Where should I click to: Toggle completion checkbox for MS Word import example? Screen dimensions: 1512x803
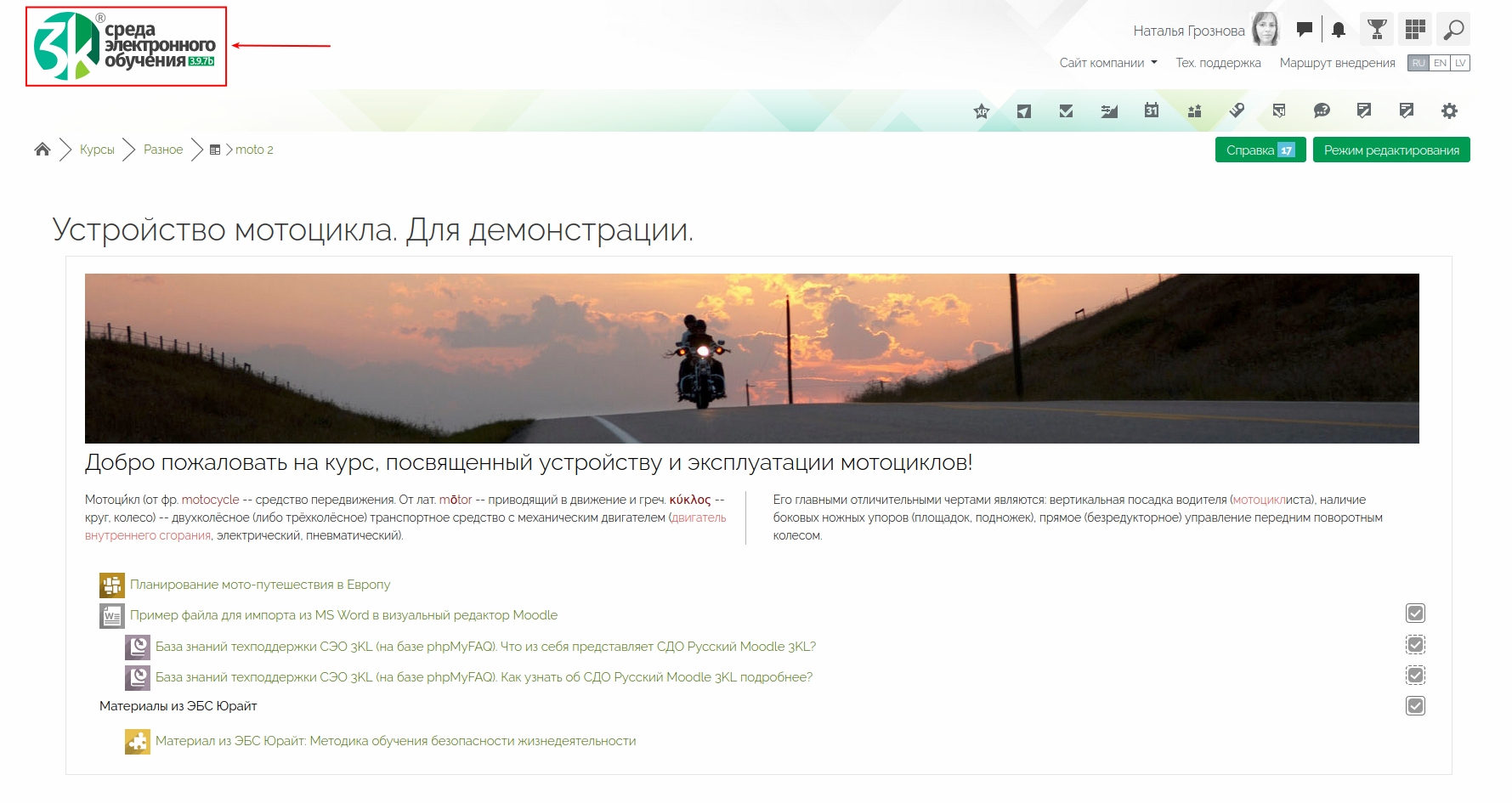coord(1415,614)
